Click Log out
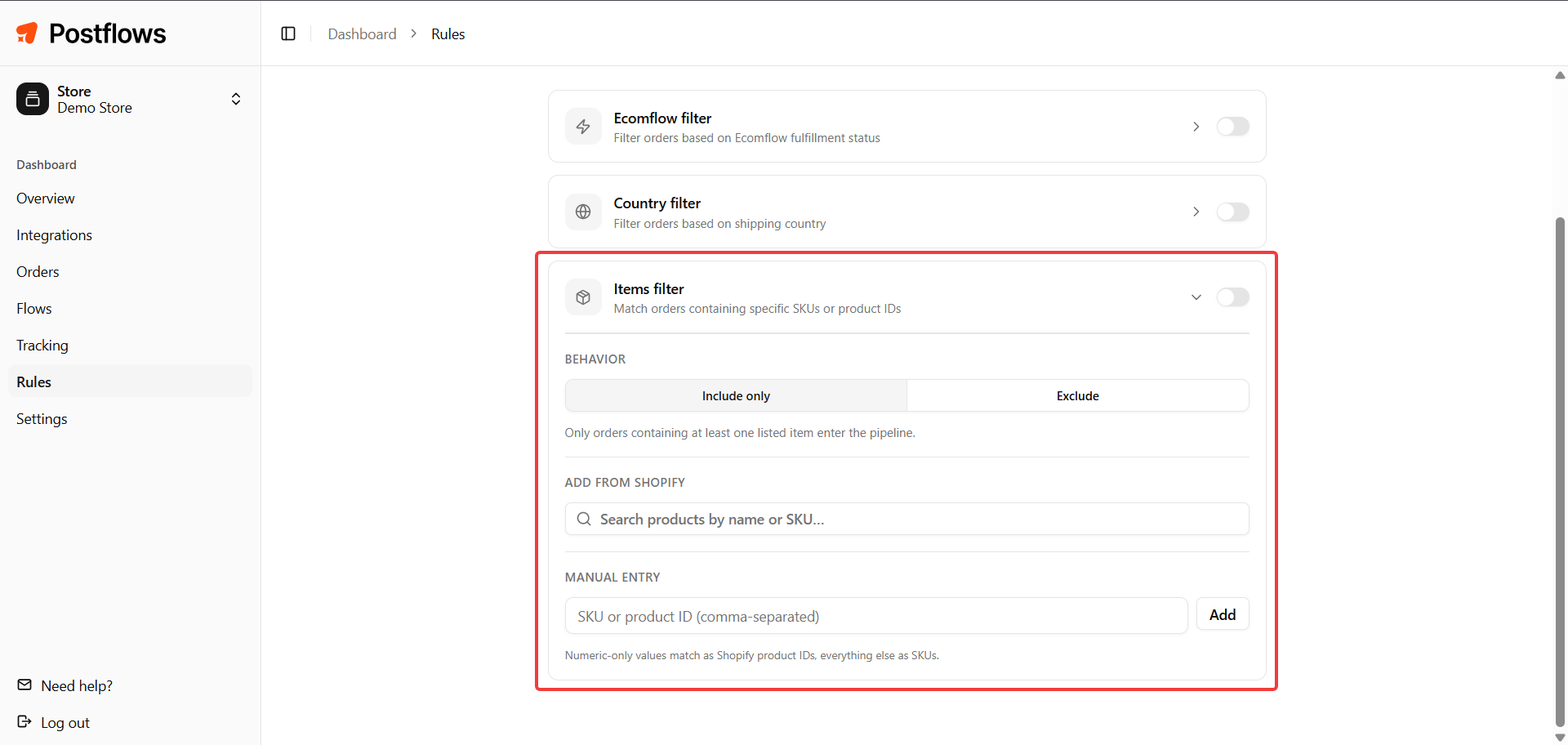 [65, 722]
